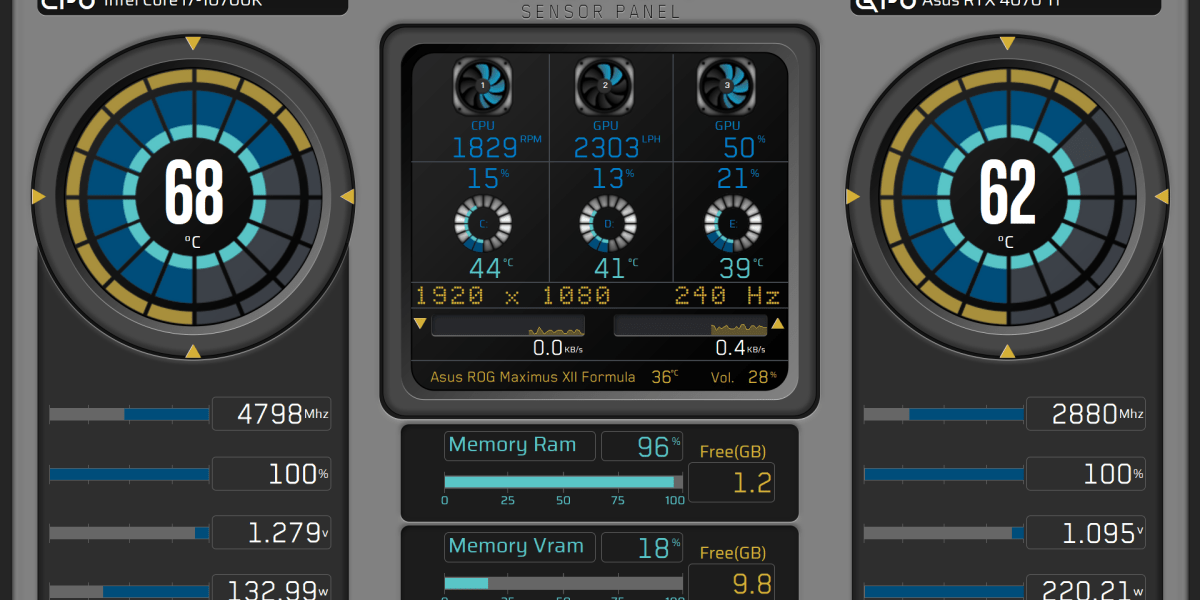Image resolution: width=1200 pixels, height=600 pixels.
Task: Select the Memory Vram label
Action: pos(520,547)
